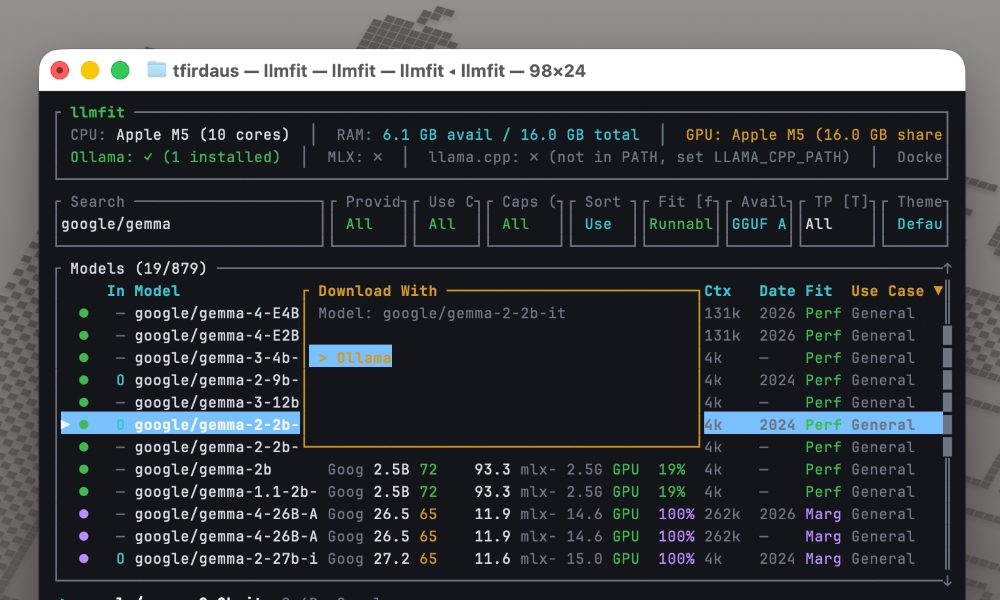Toggle the Avail filter showing GGUF

[759, 223]
